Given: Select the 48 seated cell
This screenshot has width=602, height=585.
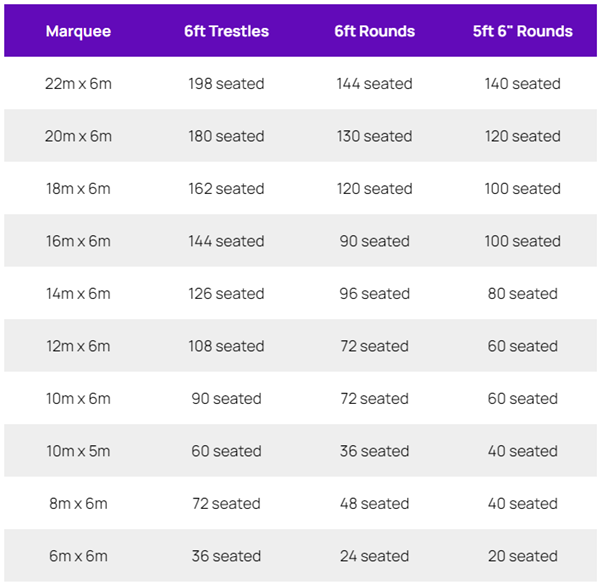Looking at the screenshot, I should point(374,504).
